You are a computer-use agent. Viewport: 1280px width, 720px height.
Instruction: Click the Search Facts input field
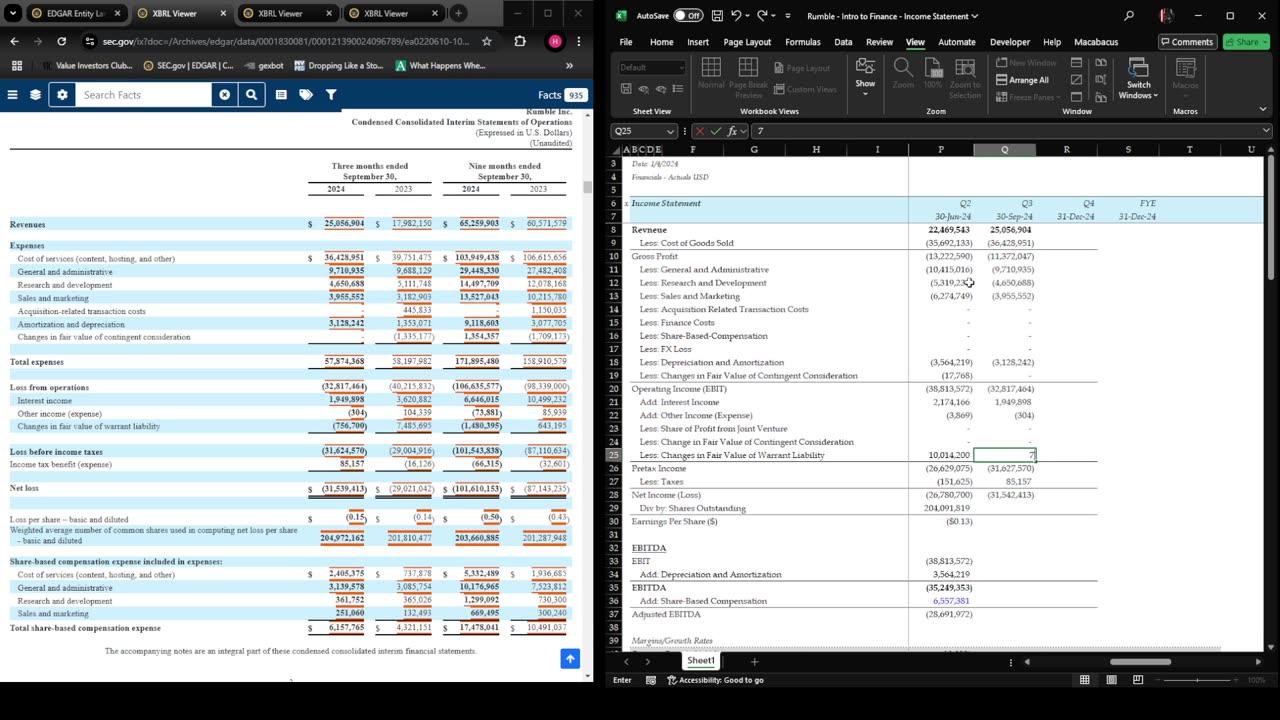(x=144, y=94)
